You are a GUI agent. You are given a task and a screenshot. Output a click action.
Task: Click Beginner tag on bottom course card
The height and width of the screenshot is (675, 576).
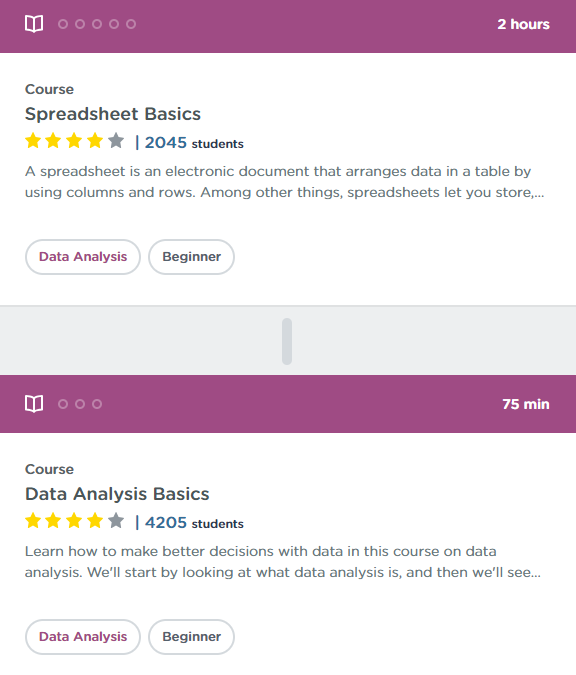point(192,637)
